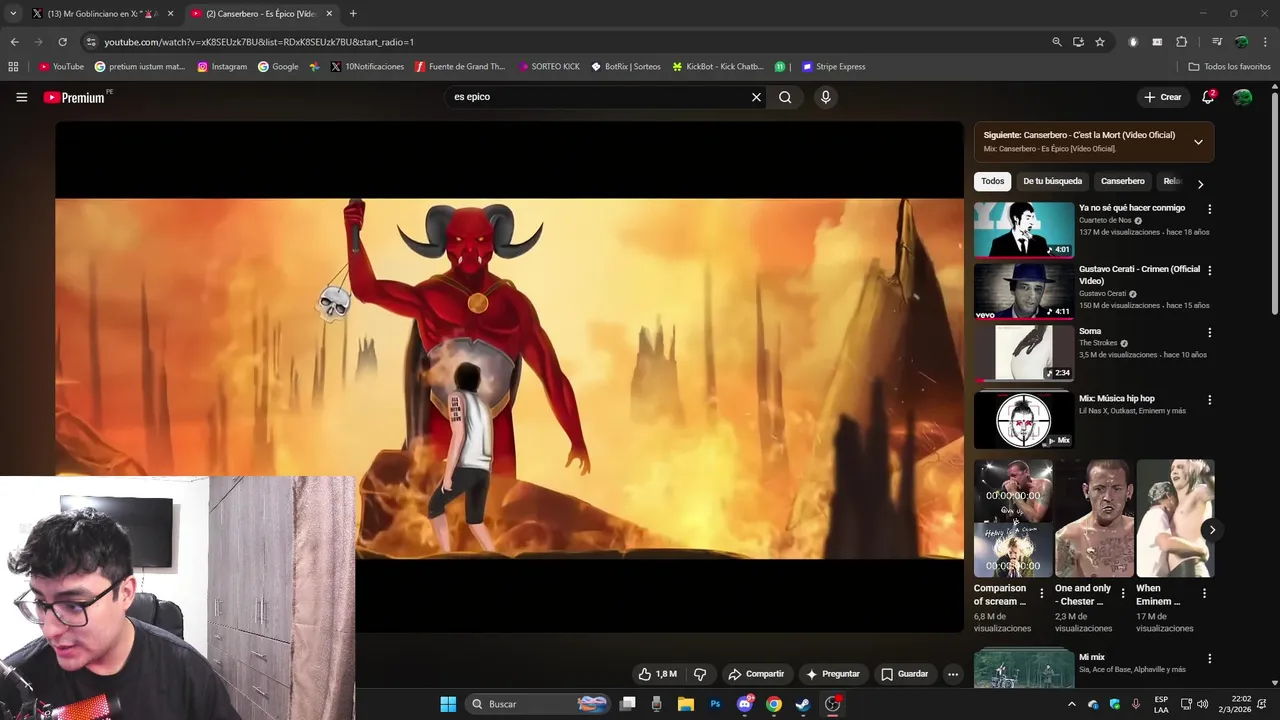Open the Preguntar ask button
The image size is (1280, 720).
(833, 674)
